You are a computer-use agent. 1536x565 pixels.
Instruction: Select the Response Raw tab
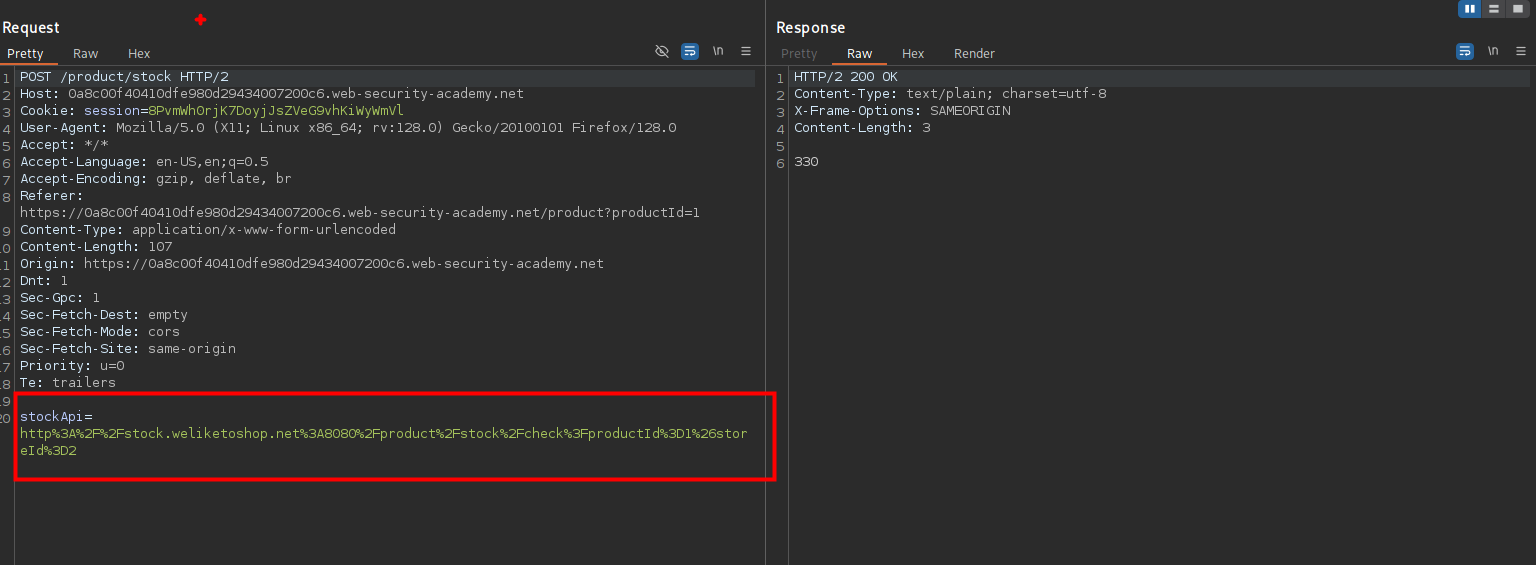(x=859, y=54)
